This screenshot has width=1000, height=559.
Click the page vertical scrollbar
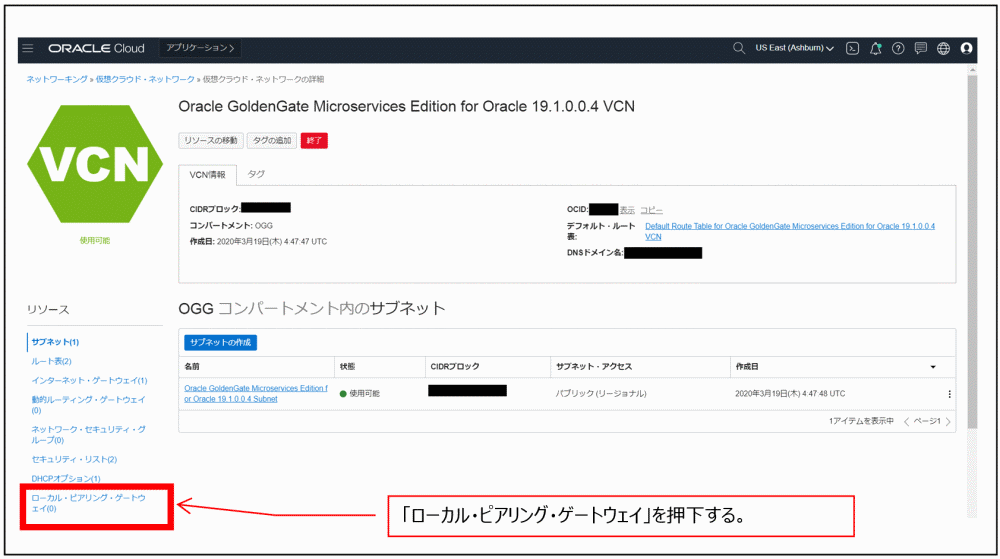[972, 252]
